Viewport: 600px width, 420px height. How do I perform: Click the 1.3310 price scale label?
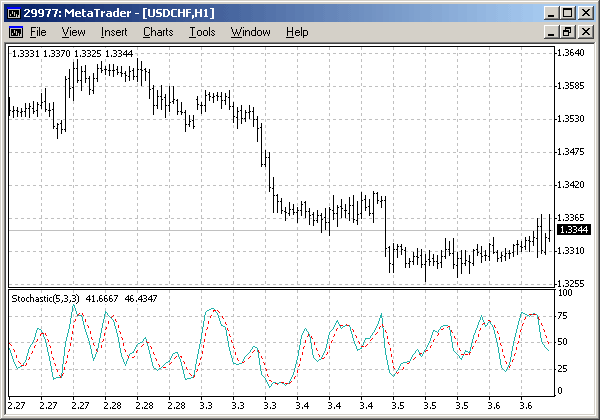[571, 251]
